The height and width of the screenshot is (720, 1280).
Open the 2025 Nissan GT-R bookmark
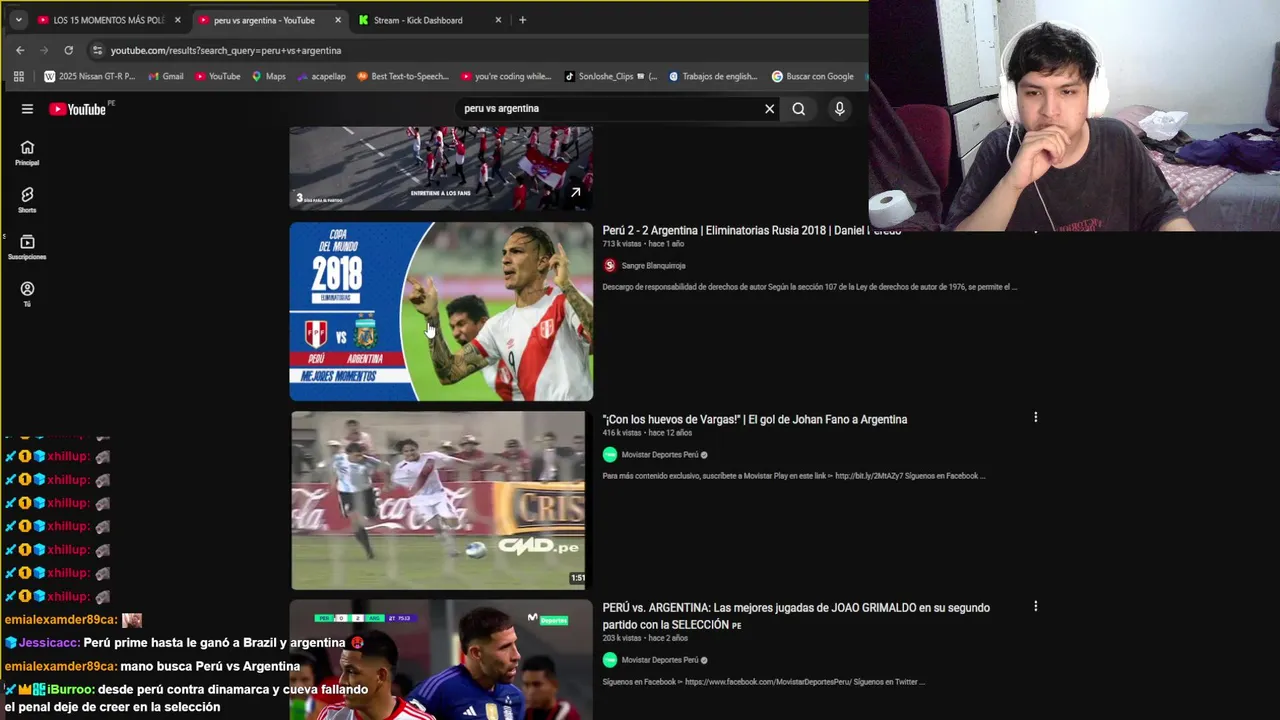90,76
